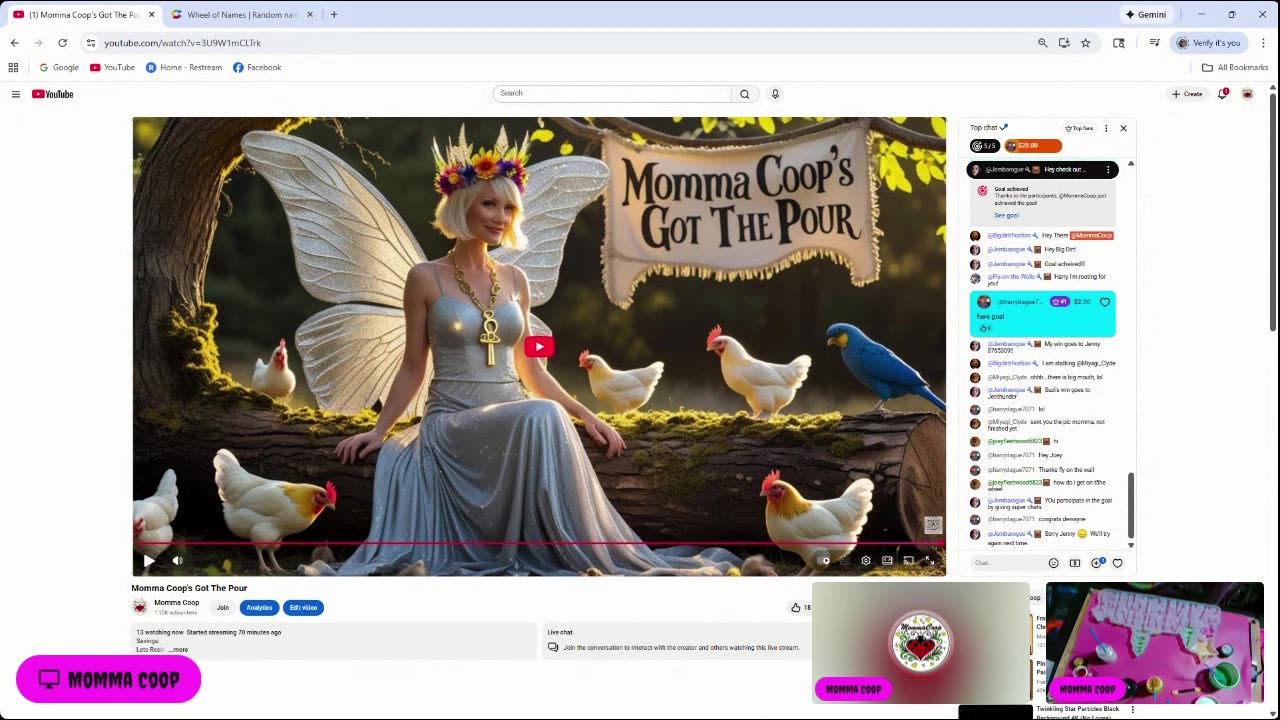Screen dimensions: 1280x720
Task: Open the 5/5 goal chip in chat
Action: (x=984, y=146)
